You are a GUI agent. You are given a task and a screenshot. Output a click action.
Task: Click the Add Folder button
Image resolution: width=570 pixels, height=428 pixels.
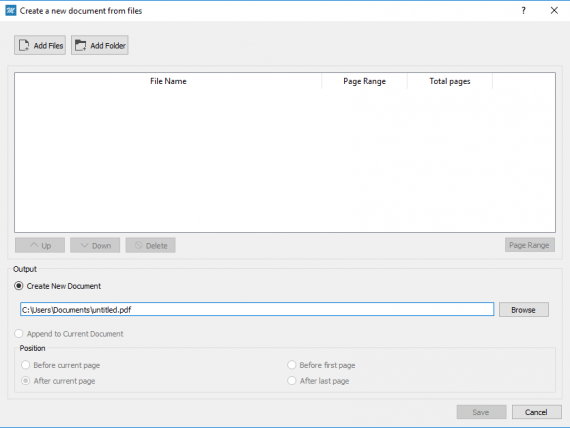[100, 45]
